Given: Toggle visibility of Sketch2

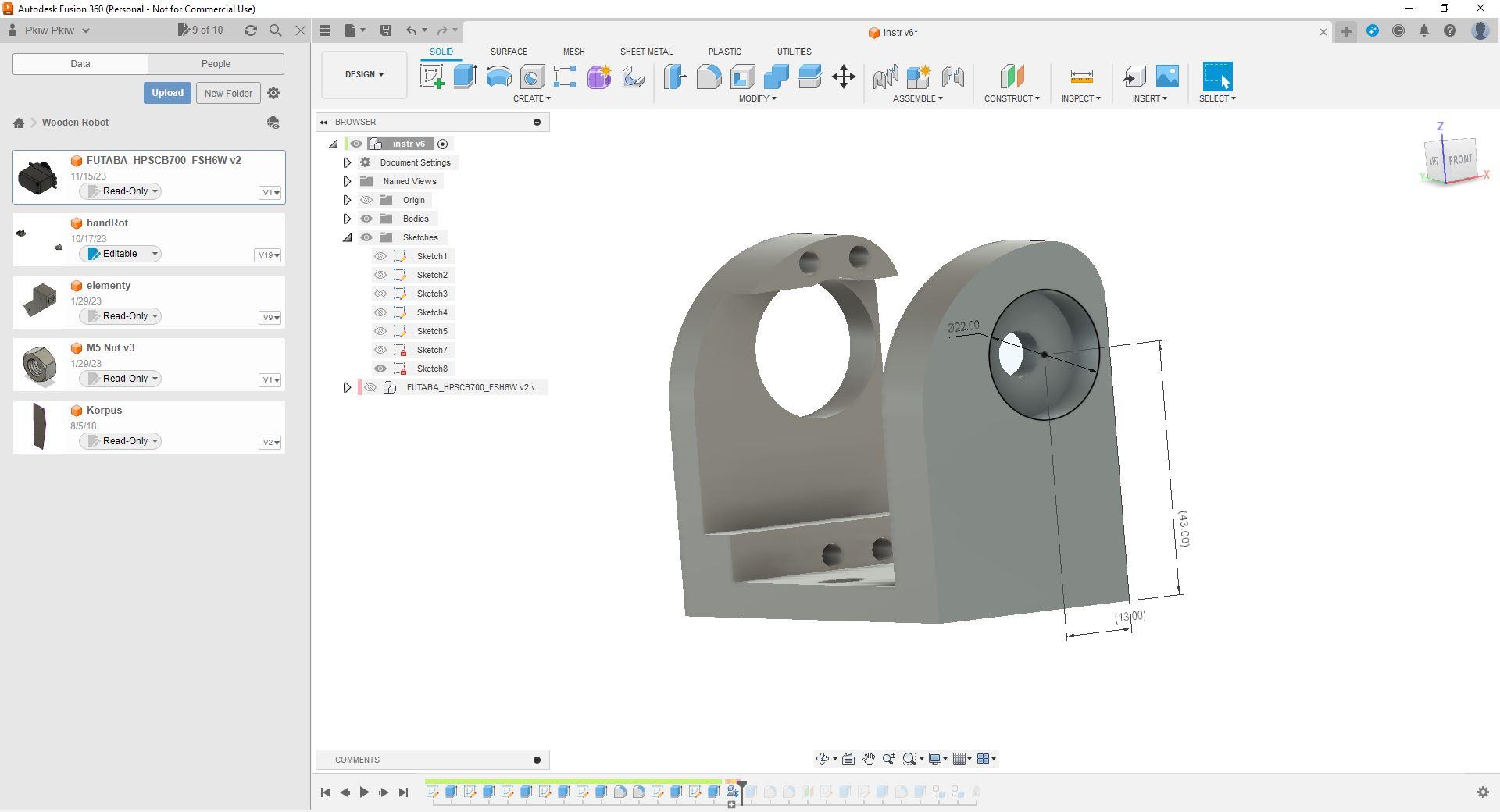Looking at the screenshot, I should tap(380, 275).
